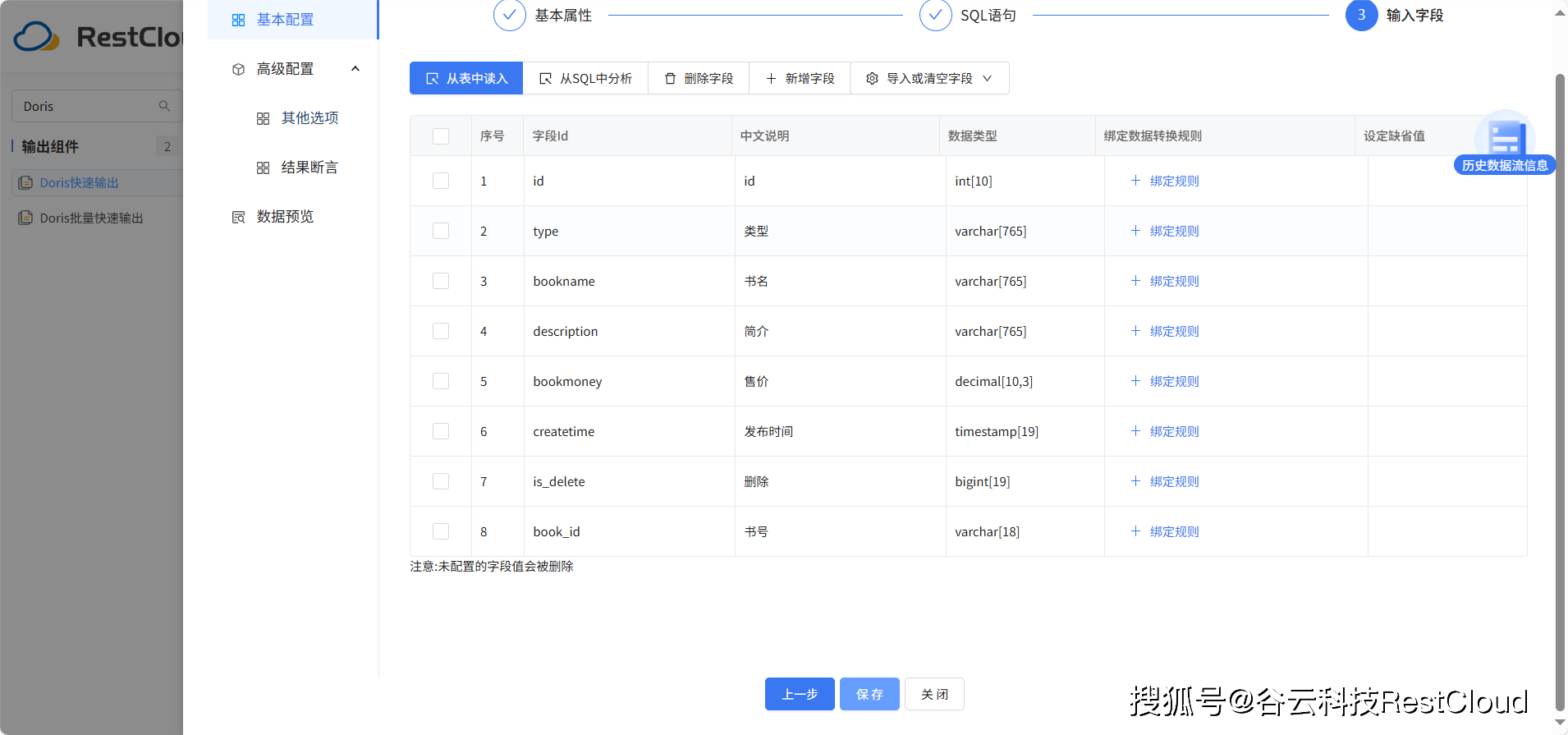The width and height of the screenshot is (1568, 735).
Task: Select the checkbox for is_delete row
Action: (441, 481)
